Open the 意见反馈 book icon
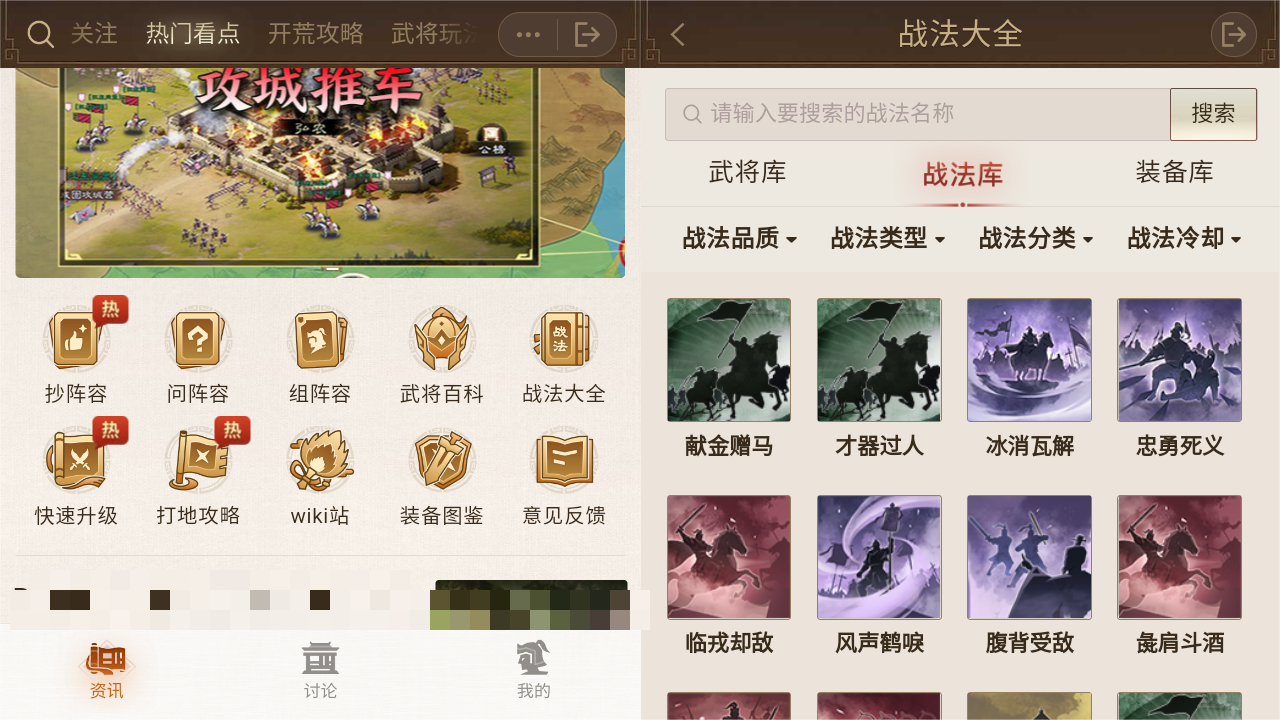 tap(564, 462)
